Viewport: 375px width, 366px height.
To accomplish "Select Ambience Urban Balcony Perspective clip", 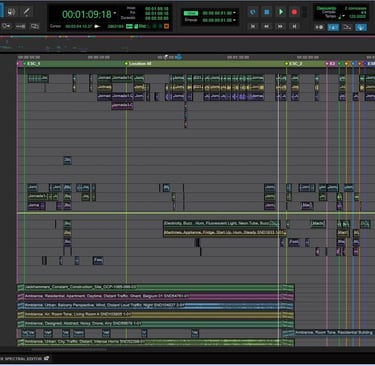I will coord(156,305).
